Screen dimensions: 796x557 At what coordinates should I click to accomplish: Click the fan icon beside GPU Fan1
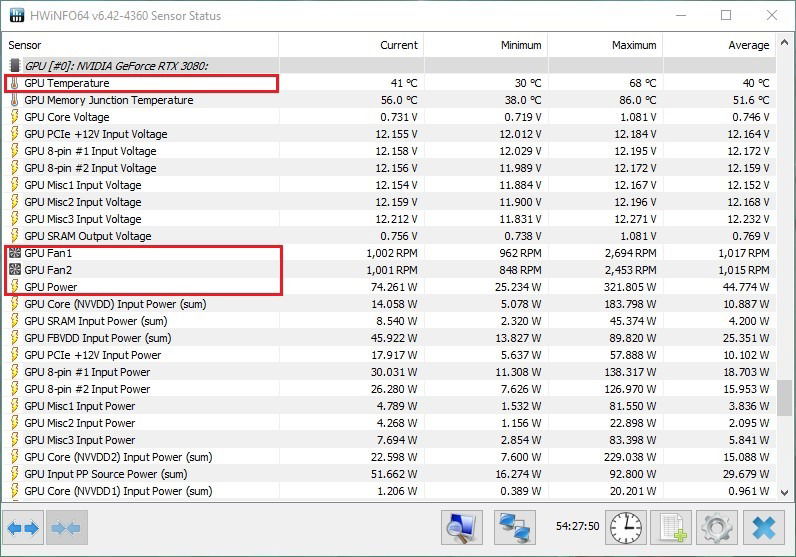[x=15, y=252]
